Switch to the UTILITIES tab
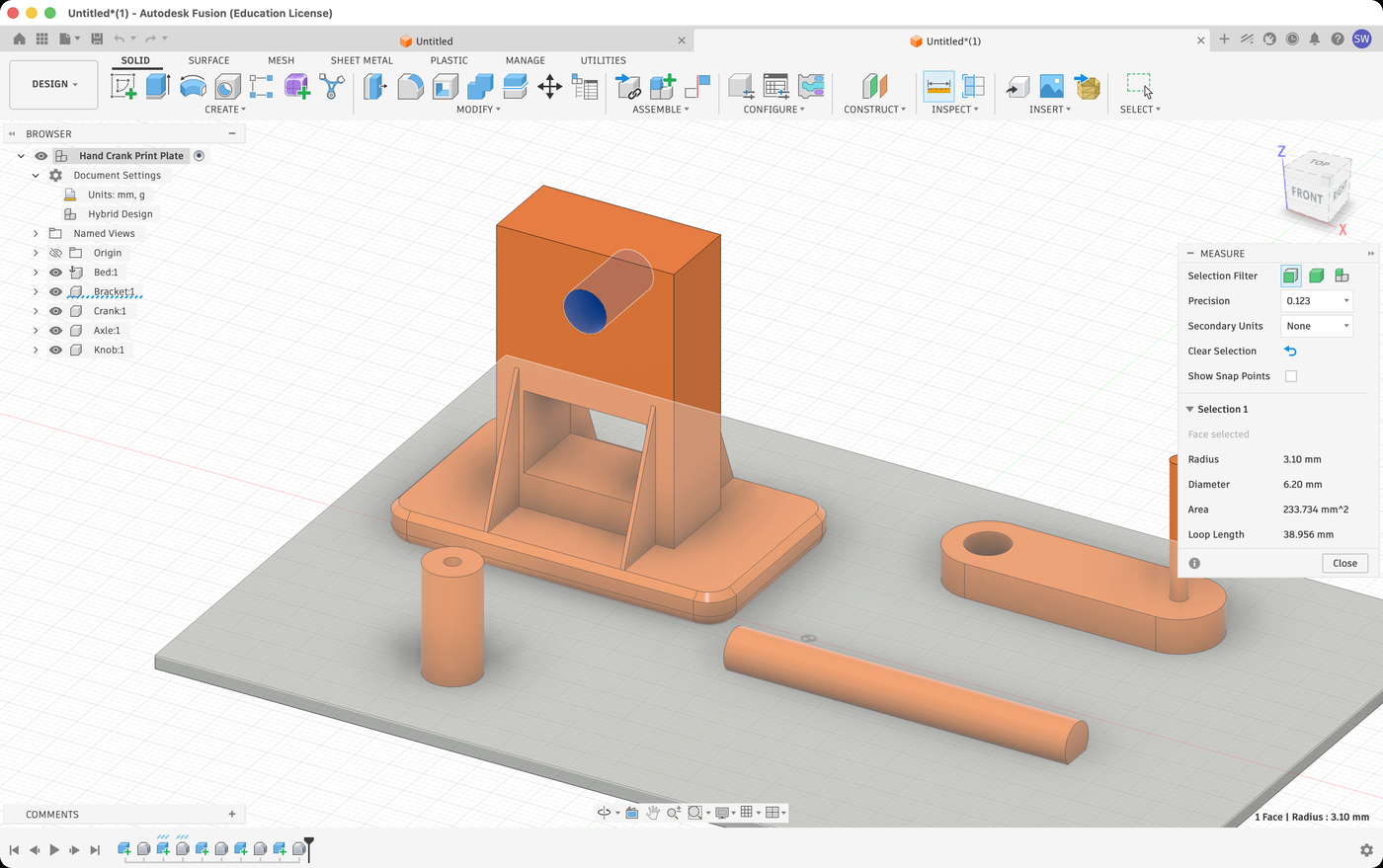This screenshot has width=1383, height=868. (603, 60)
